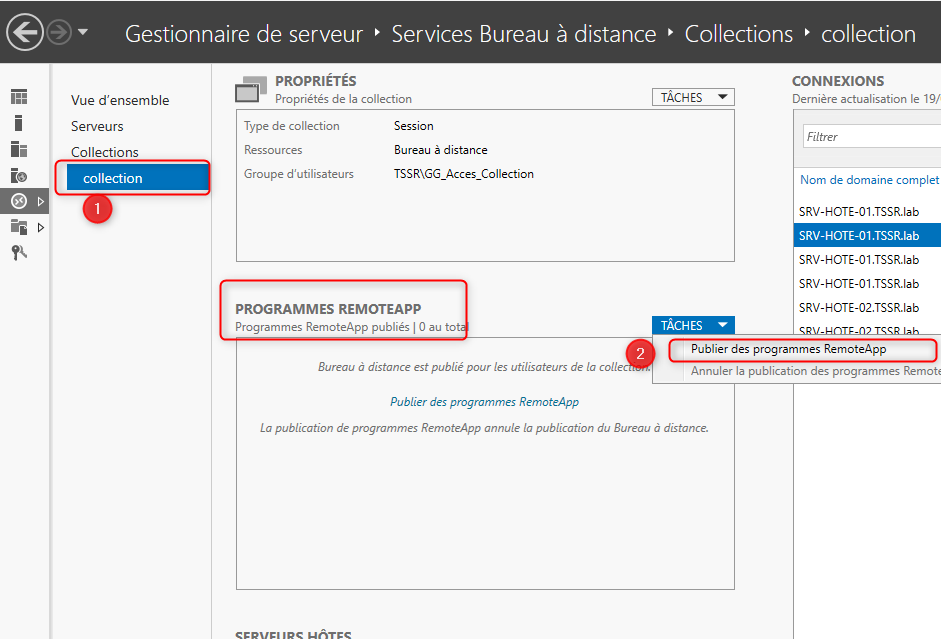941x639 pixels.
Task: Open the PROGRAMMES REMOTEAPP TÂCHES dropdown
Action: coord(692,325)
